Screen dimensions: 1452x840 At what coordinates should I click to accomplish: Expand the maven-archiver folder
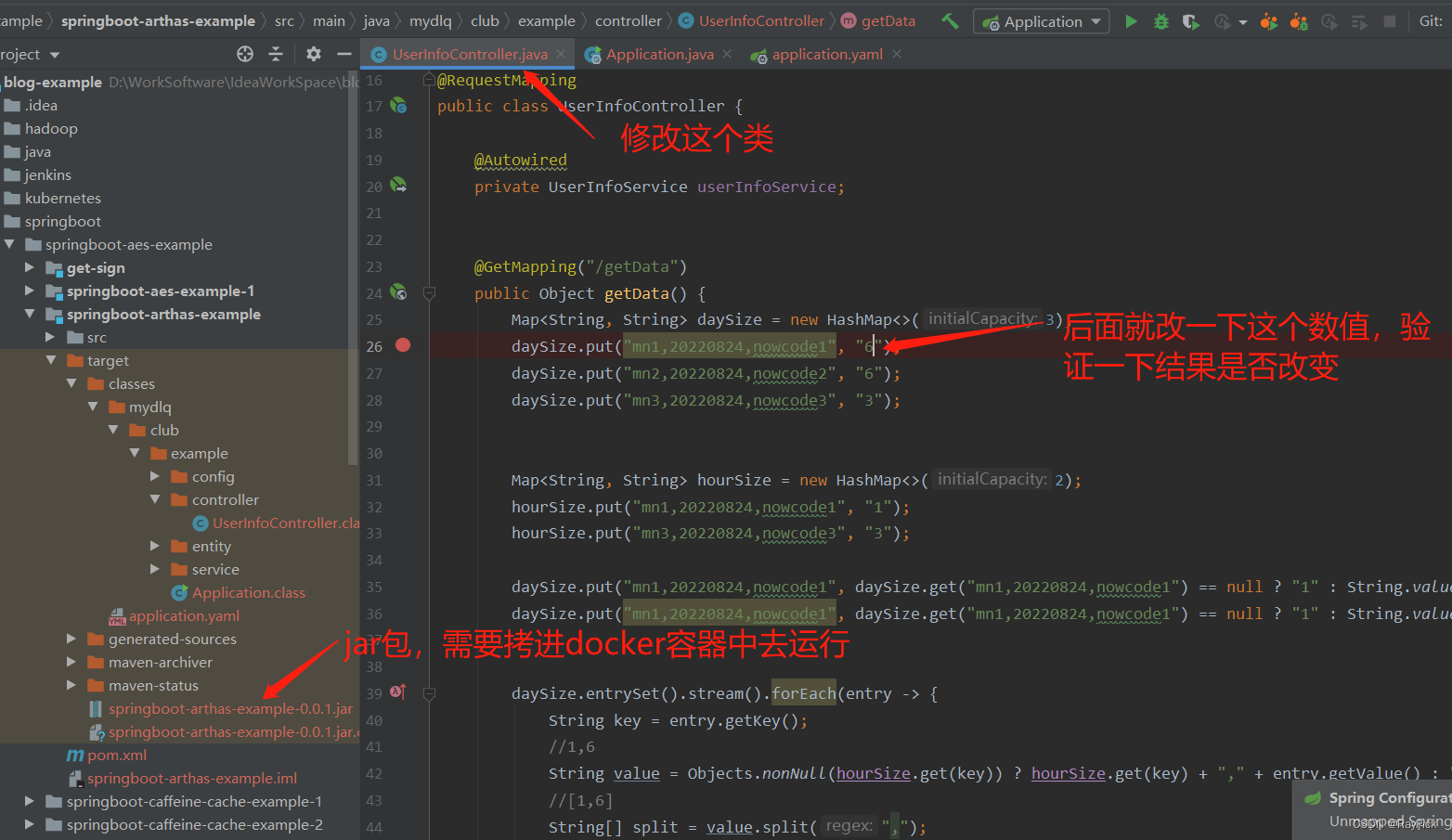coord(71,662)
